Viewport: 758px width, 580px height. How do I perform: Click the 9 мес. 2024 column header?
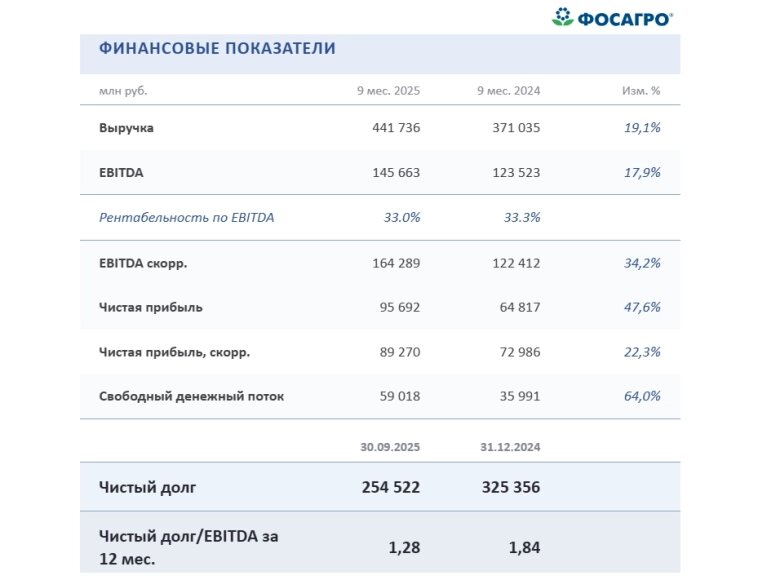pos(508,90)
